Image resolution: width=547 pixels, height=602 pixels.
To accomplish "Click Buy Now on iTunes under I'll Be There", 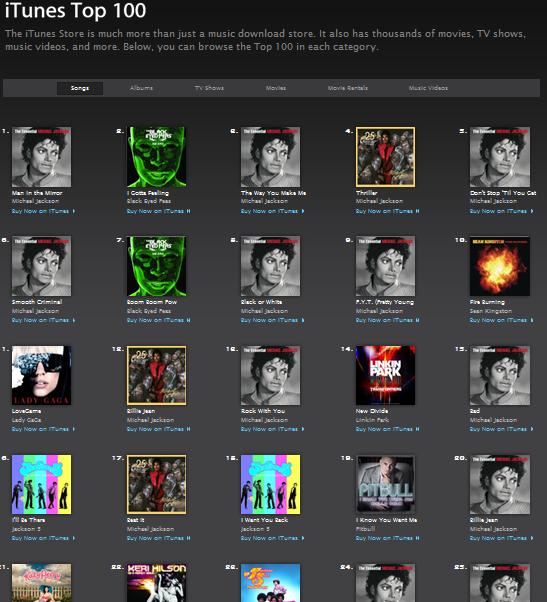I will coord(43,538).
